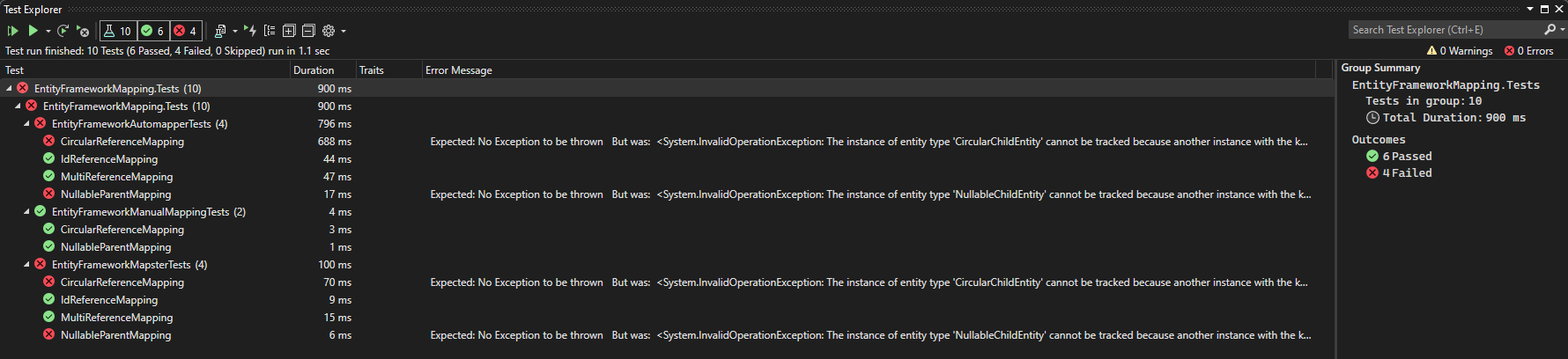The height and width of the screenshot is (359, 1568).
Task: Run failed tests icon
Action: (83, 31)
